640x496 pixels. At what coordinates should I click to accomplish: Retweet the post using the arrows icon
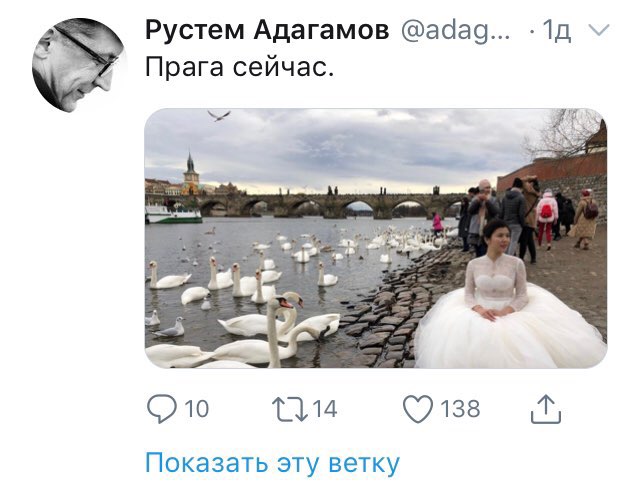(290, 409)
